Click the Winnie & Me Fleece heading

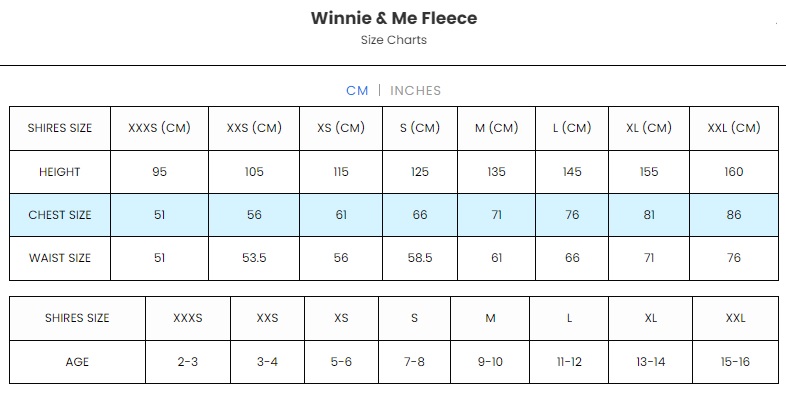pos(393,18)
